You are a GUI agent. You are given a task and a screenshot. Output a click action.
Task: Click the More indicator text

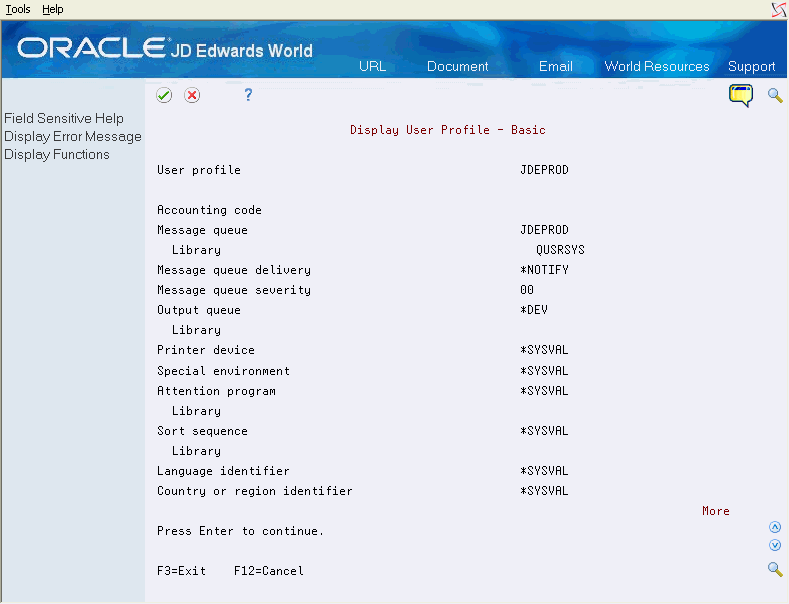pos(716,511)
